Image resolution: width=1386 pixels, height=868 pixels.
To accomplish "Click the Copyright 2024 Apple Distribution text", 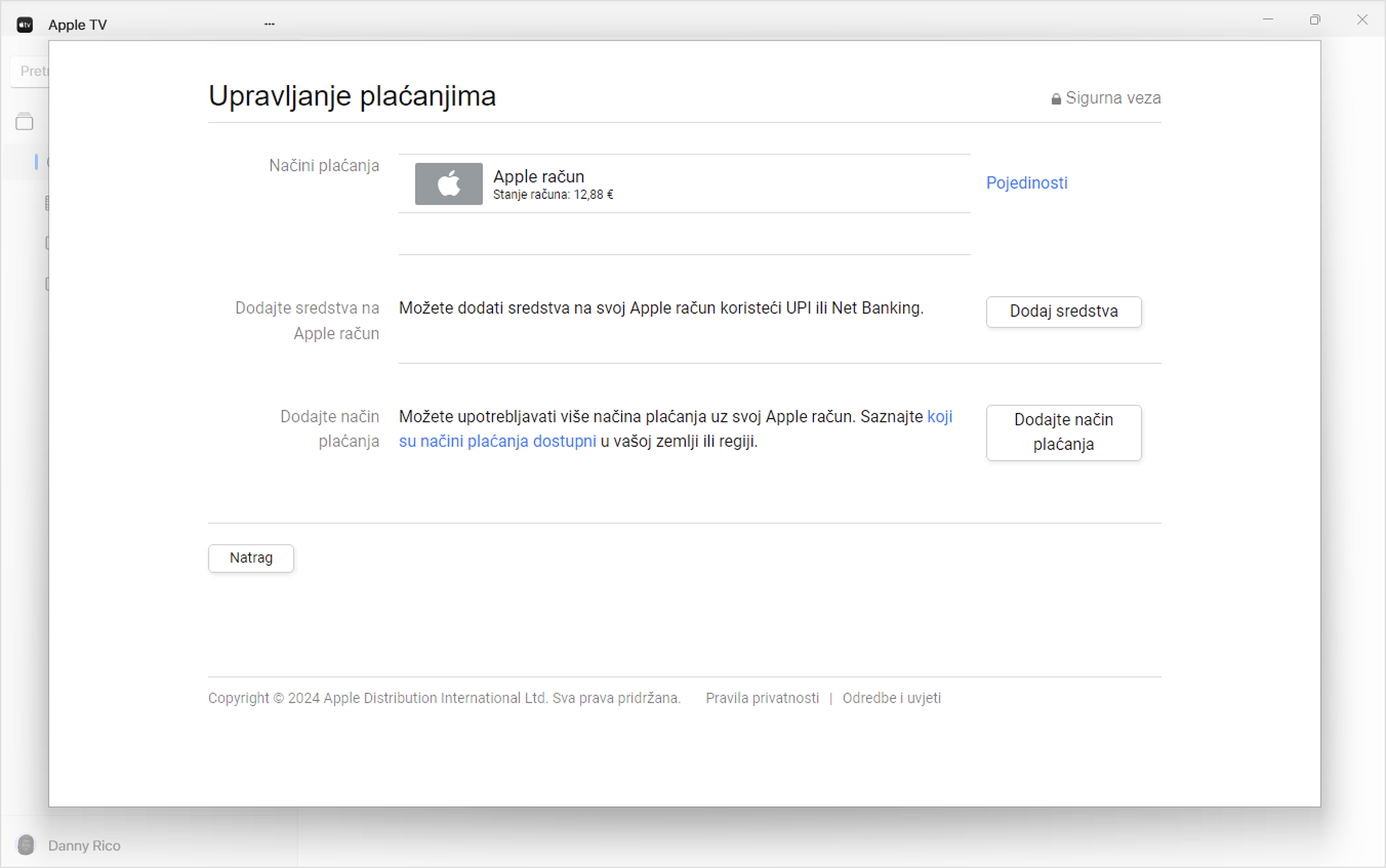I will coord(444,698).
